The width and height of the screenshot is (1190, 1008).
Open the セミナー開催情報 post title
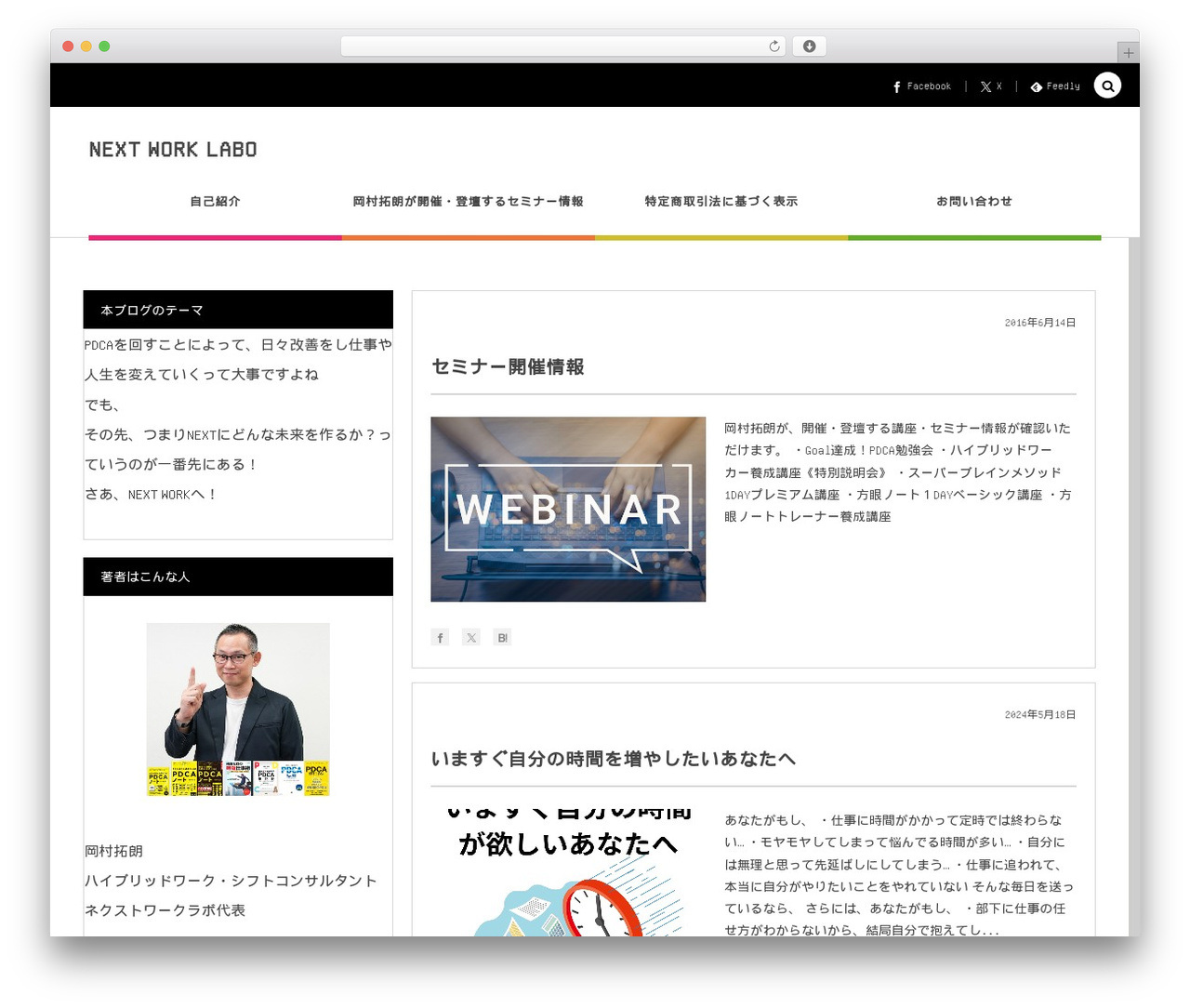point(508,367)
